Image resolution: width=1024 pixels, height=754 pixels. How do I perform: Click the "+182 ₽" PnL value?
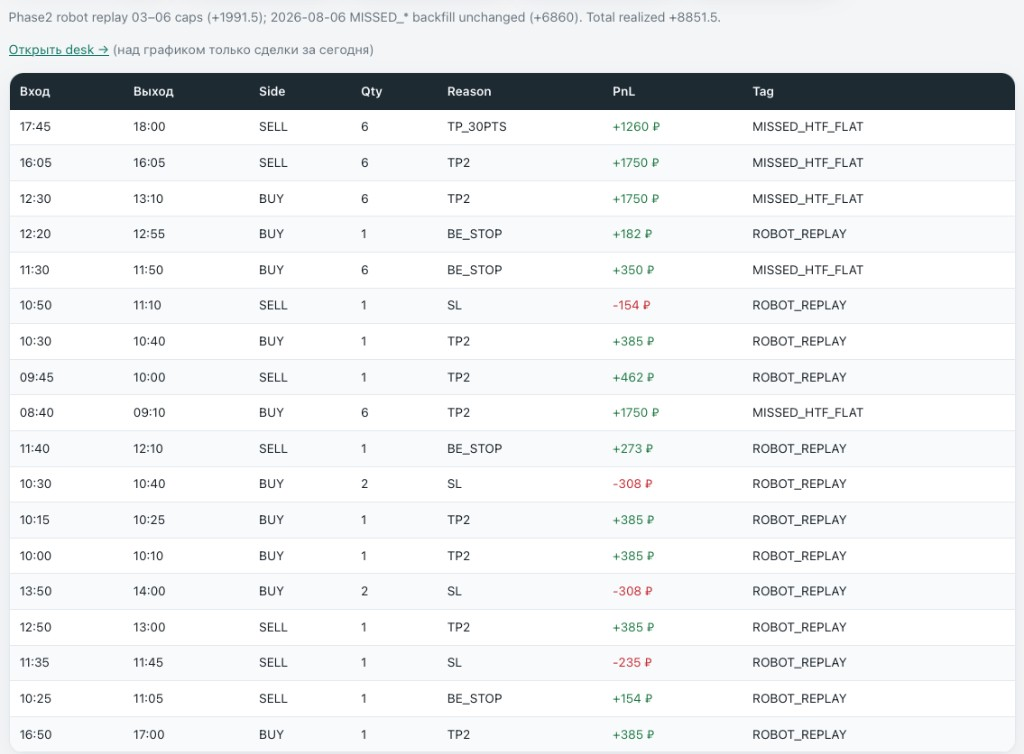632,234
